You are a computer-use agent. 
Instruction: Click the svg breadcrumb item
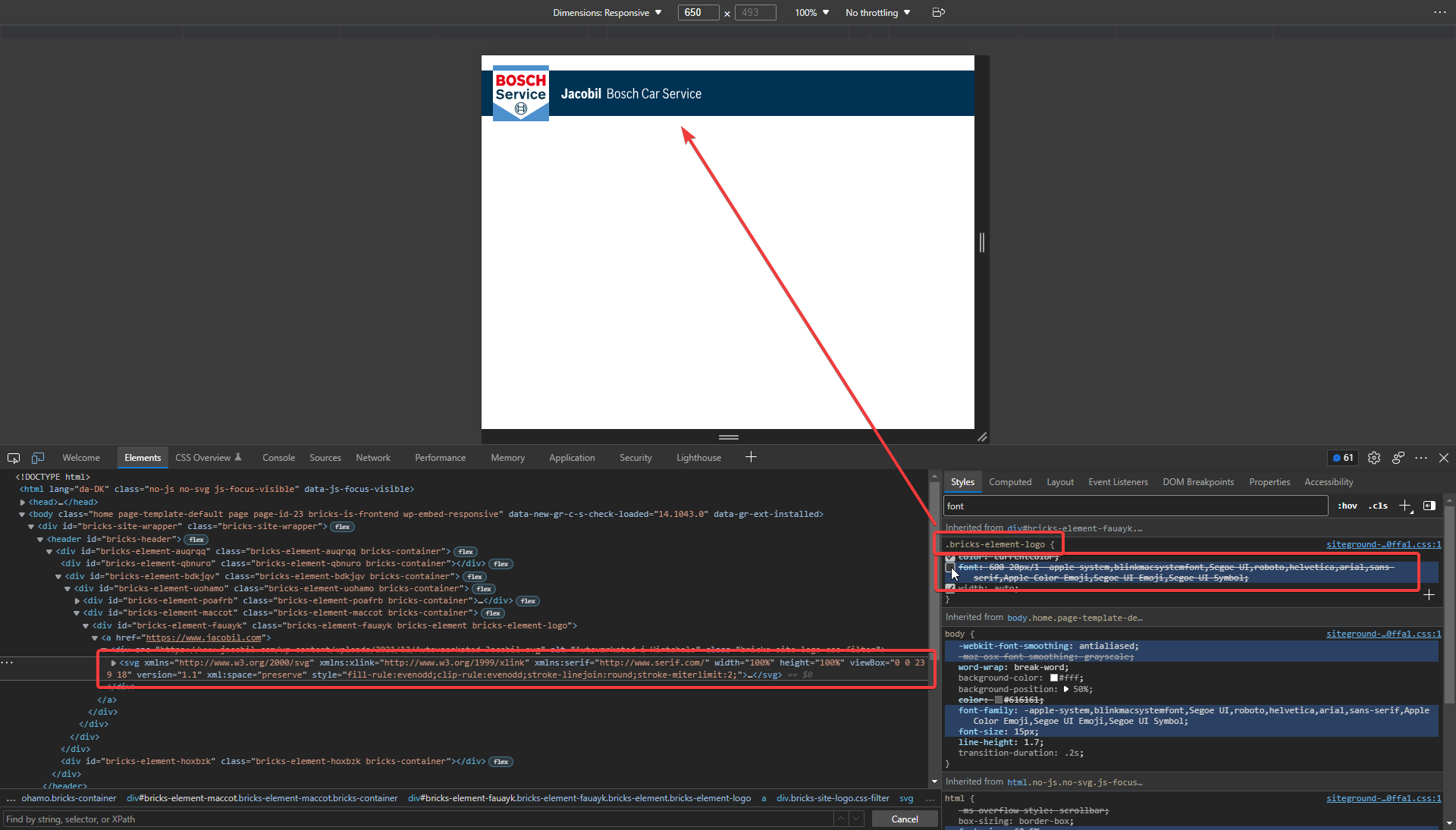point(906,798)
